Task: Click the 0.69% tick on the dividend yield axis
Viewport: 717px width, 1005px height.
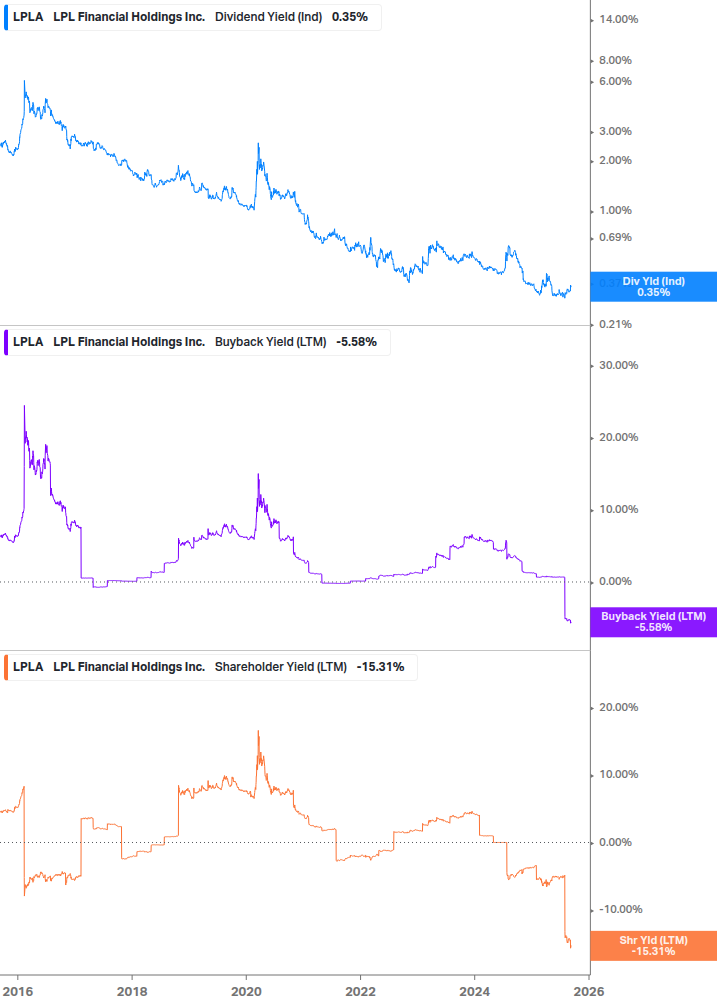Action: point(615,237)
